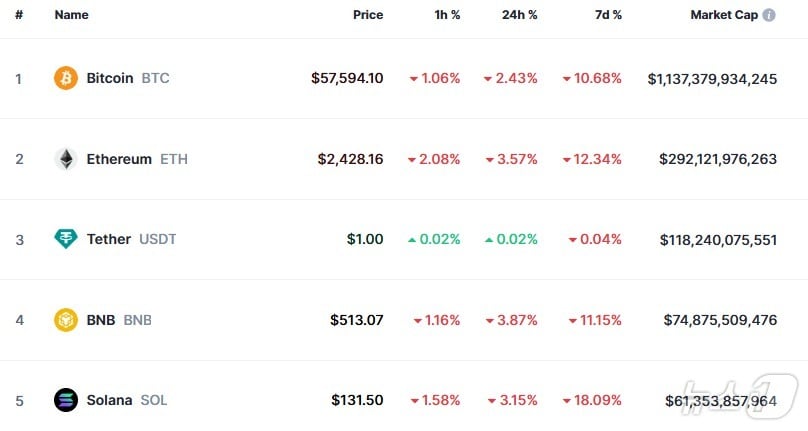Sort table by Price column header
Viewport: 808px width, 431px height.
[x=367, y=16]
